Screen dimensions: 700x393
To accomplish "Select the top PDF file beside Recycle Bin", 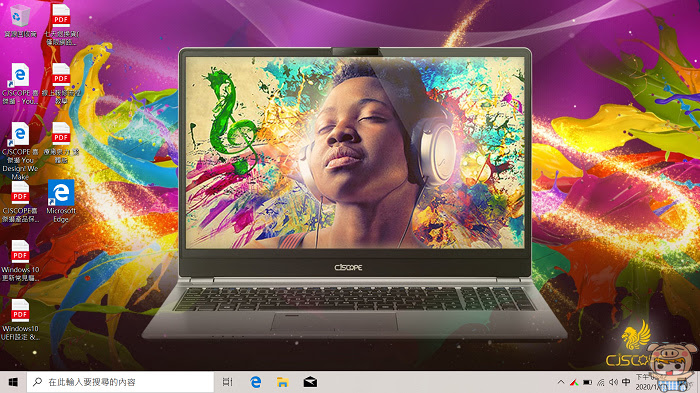I will click(x=61, y=25).
